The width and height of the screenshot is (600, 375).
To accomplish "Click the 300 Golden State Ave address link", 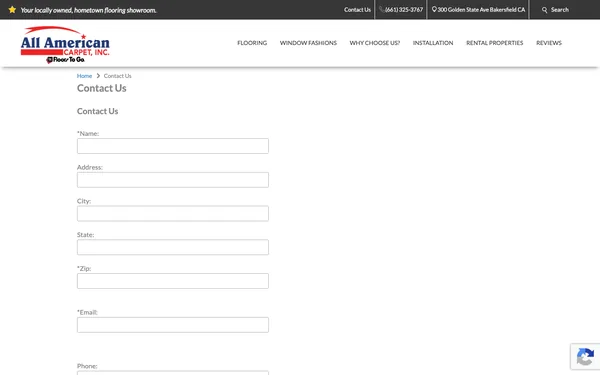I will coord(481,10).
